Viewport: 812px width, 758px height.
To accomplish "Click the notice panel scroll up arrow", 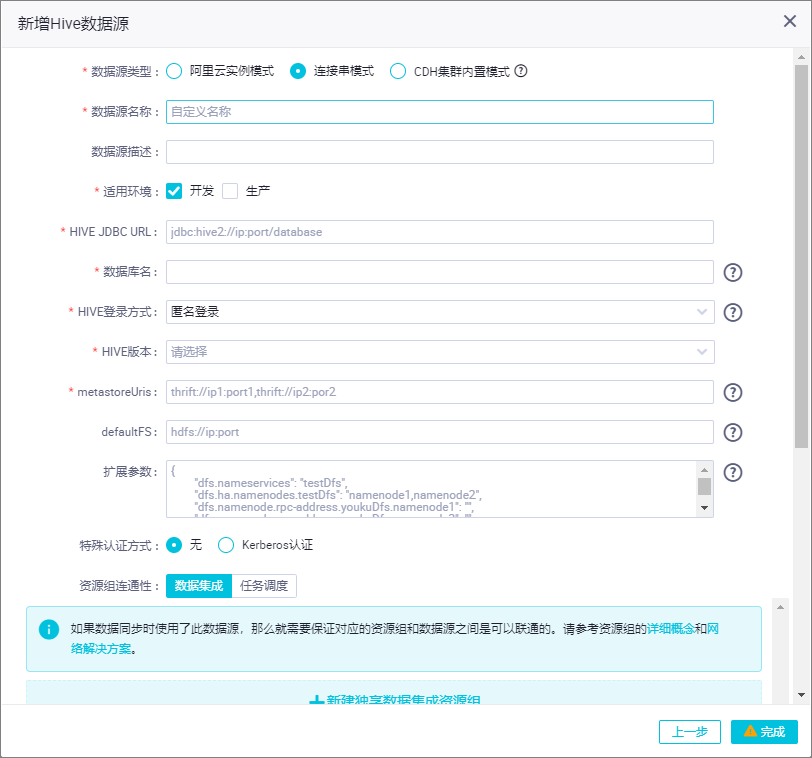I will point(780,607).
